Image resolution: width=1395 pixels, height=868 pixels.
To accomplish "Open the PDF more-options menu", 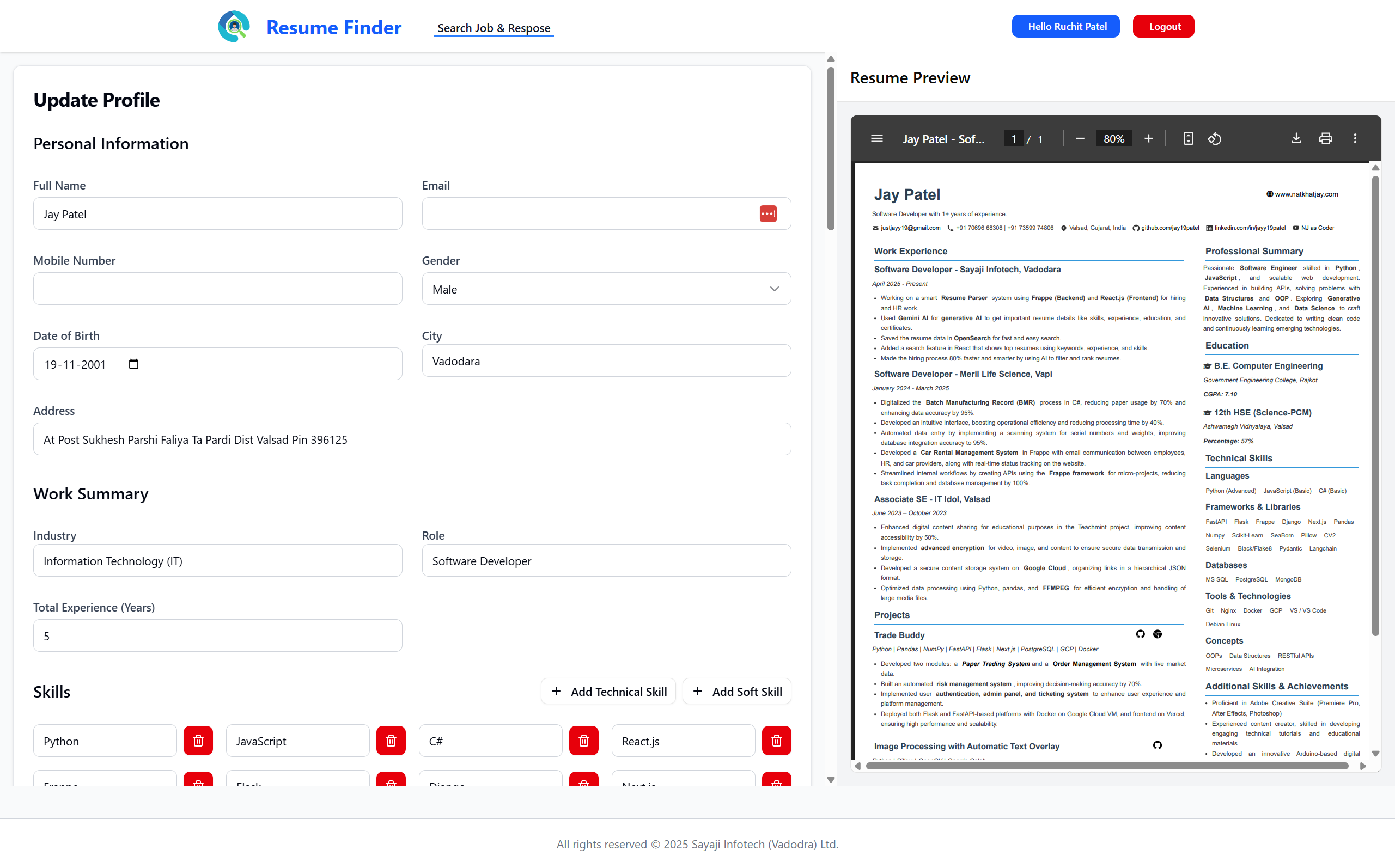I will pyautogui.click(x=1355, y=138).
